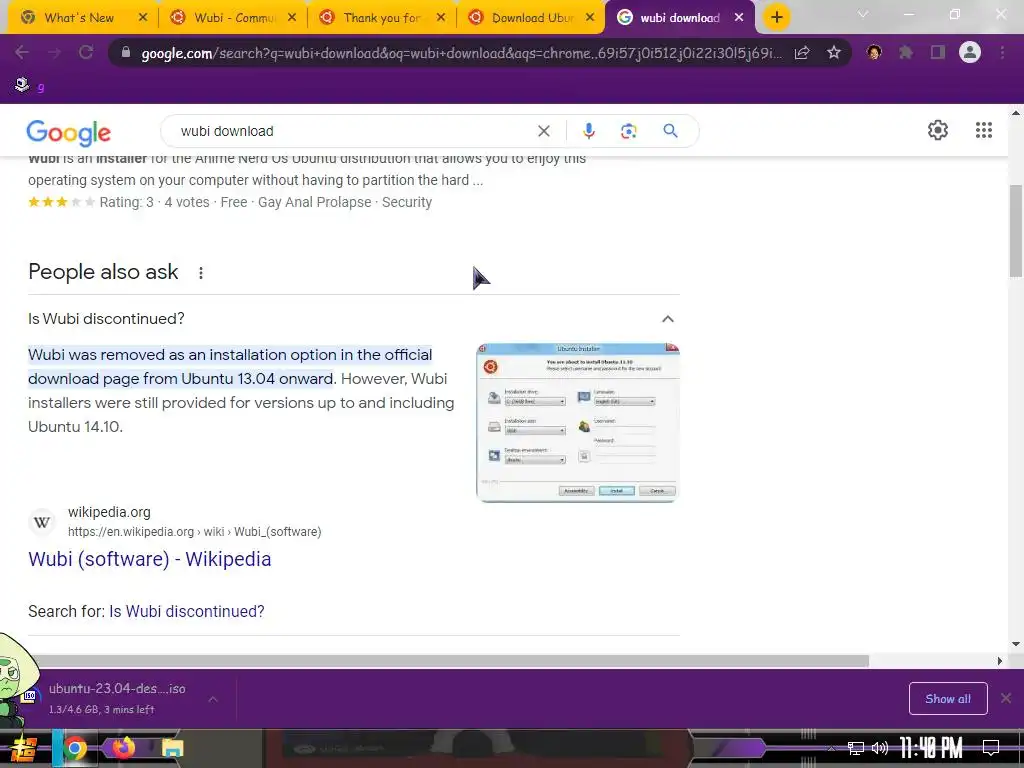Open the Google apps grid
Viewport: 1024px width, 768px height.
coord(984,130)
